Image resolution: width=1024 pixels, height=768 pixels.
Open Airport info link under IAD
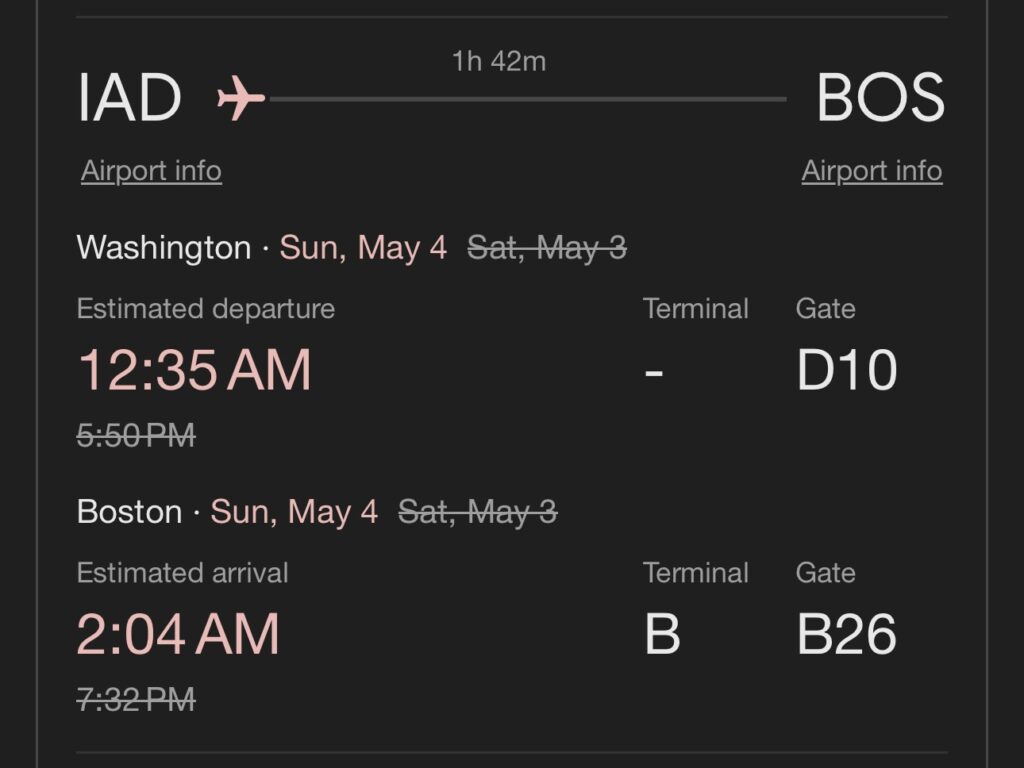point(151,171)
